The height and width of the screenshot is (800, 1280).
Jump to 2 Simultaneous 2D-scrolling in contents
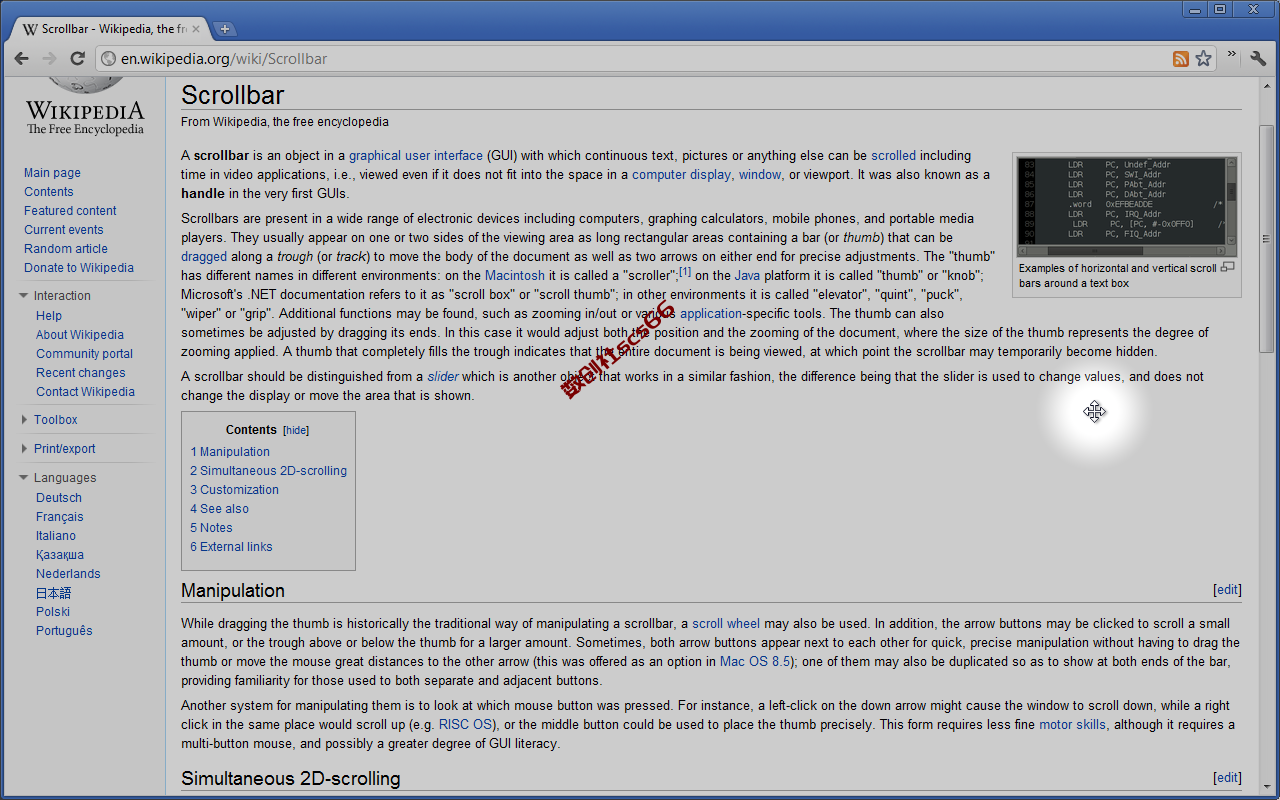click(x=269, y=471)
